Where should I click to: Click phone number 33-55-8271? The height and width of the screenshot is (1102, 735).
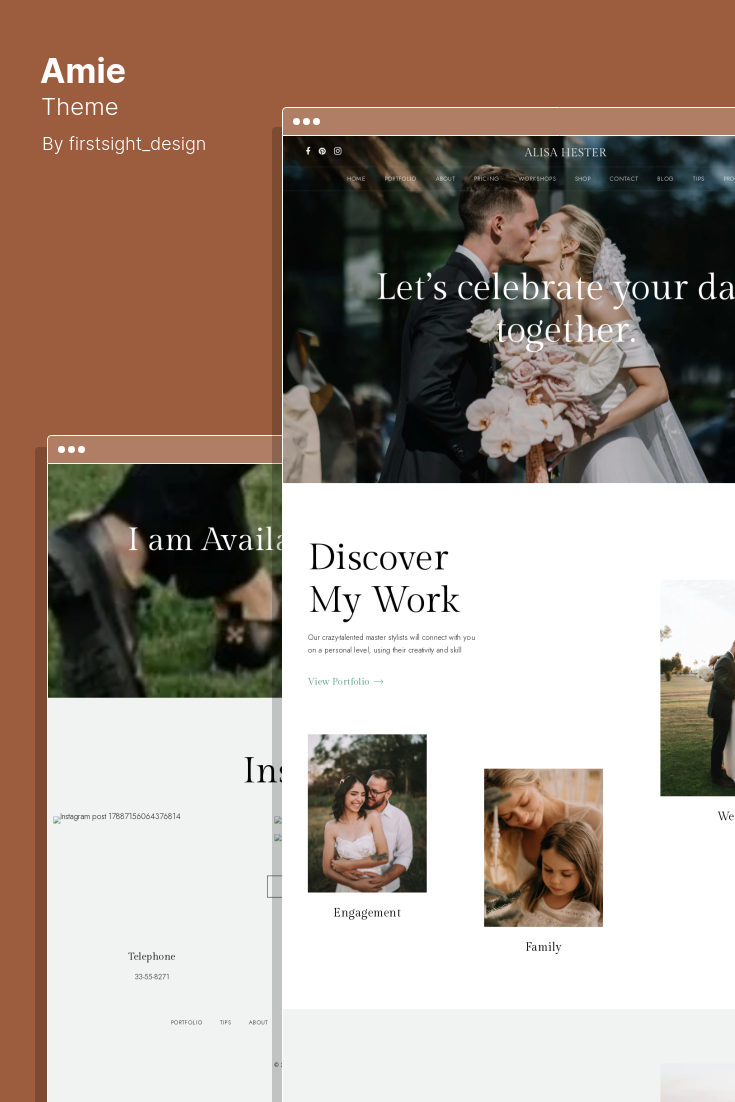click(x=152, y=977)
